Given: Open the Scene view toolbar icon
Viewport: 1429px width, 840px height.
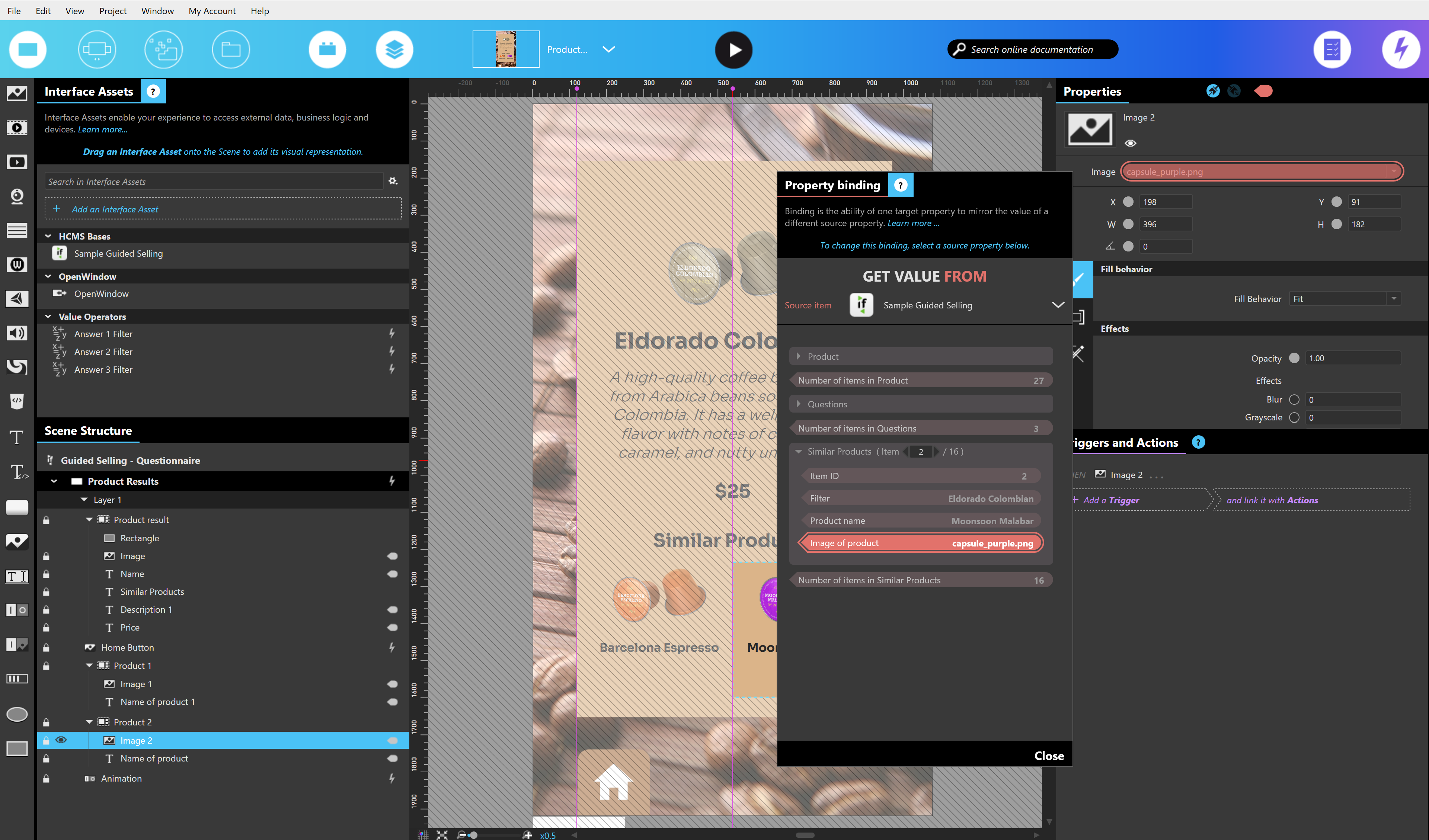Looking at the screenshot, I should 28,49.
